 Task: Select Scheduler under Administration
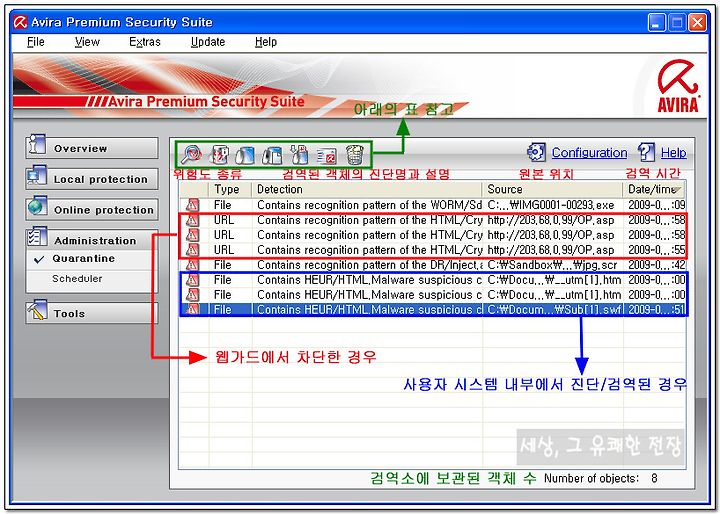click(77, 279)
